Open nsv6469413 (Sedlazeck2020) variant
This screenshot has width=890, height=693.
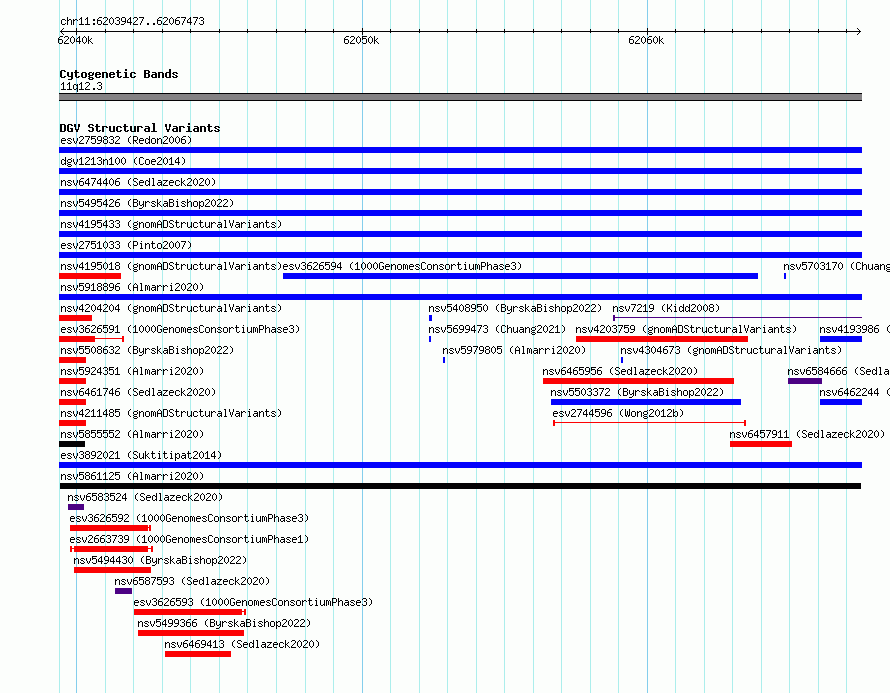pos(242,644)
